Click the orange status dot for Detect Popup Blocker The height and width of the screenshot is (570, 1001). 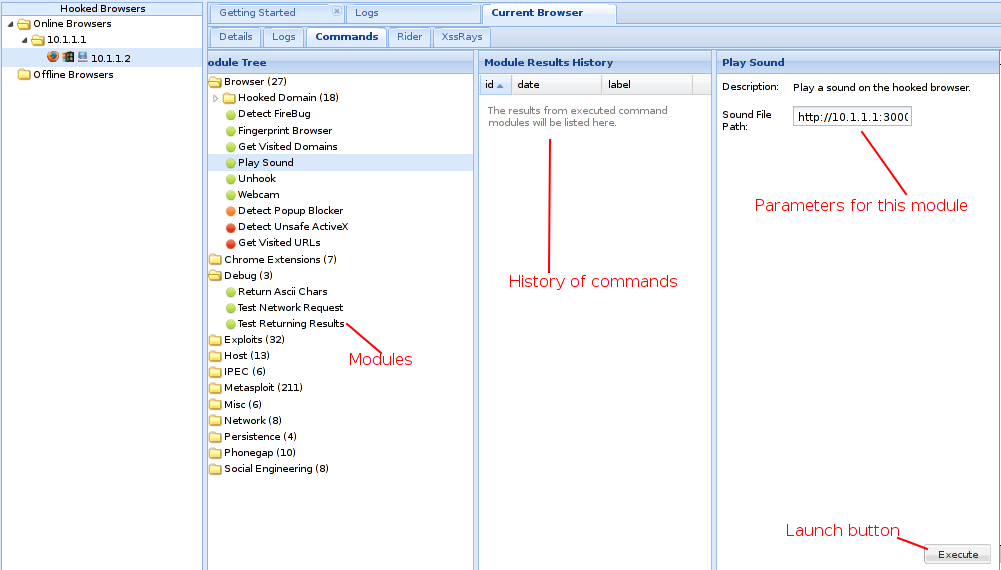point(230,211)
